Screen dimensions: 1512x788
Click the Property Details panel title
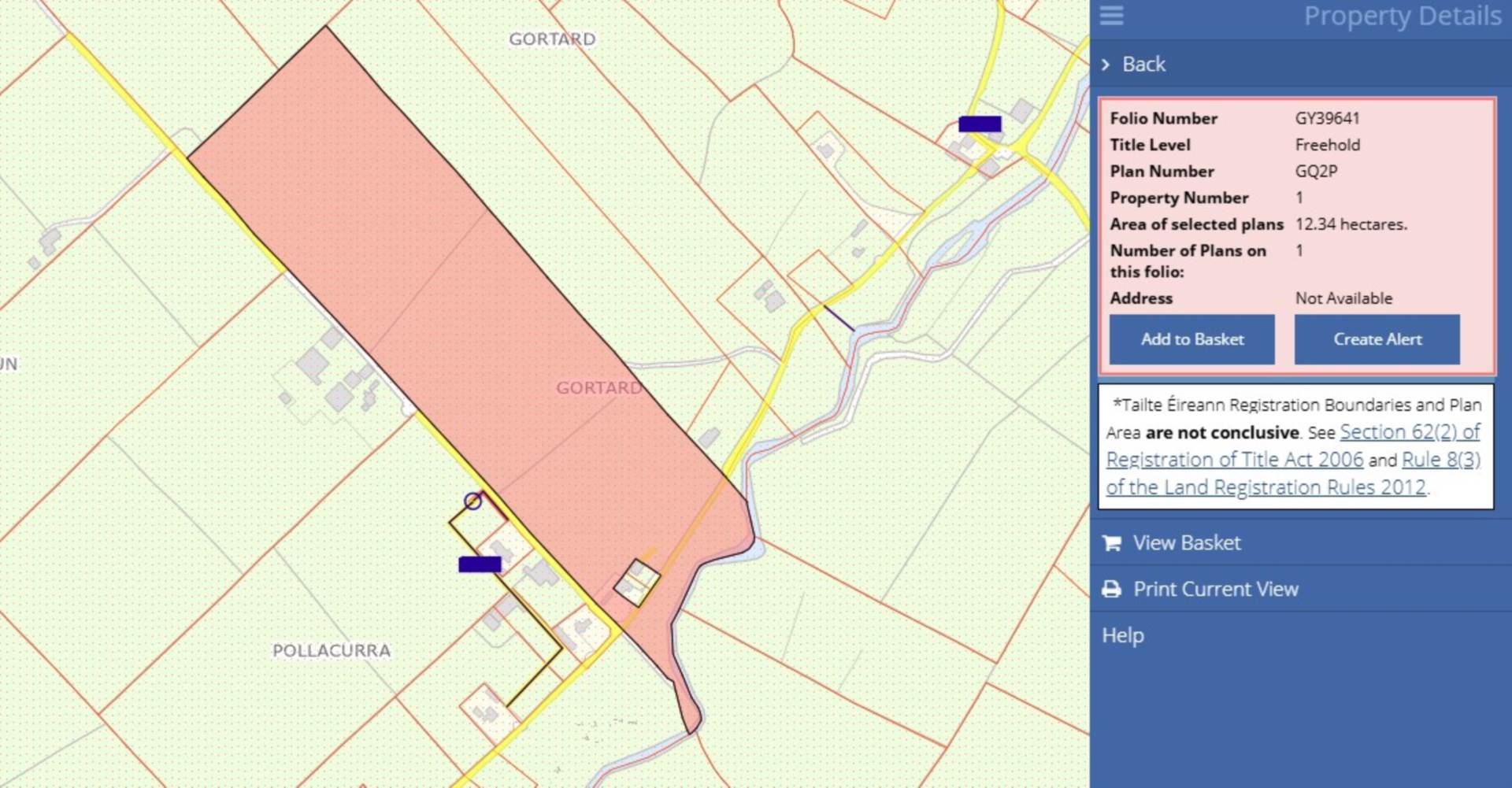tap(1402, 16)
